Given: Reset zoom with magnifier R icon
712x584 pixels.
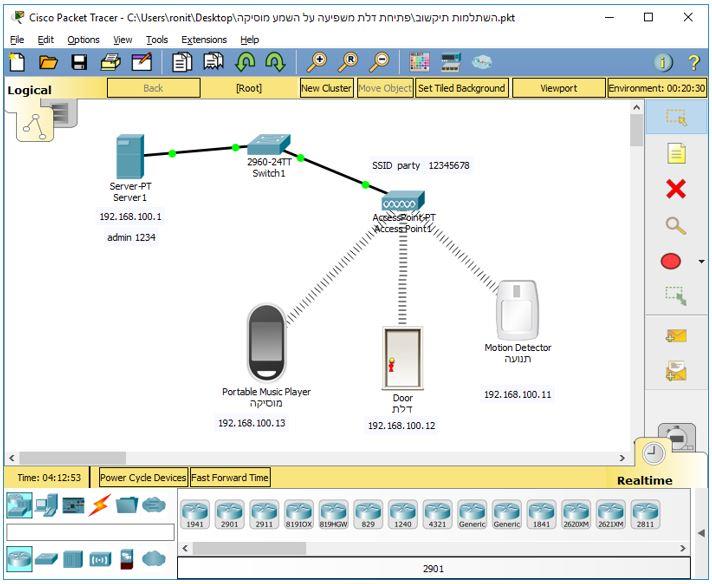Looking at the screenshot, I should tap(348, 62).
